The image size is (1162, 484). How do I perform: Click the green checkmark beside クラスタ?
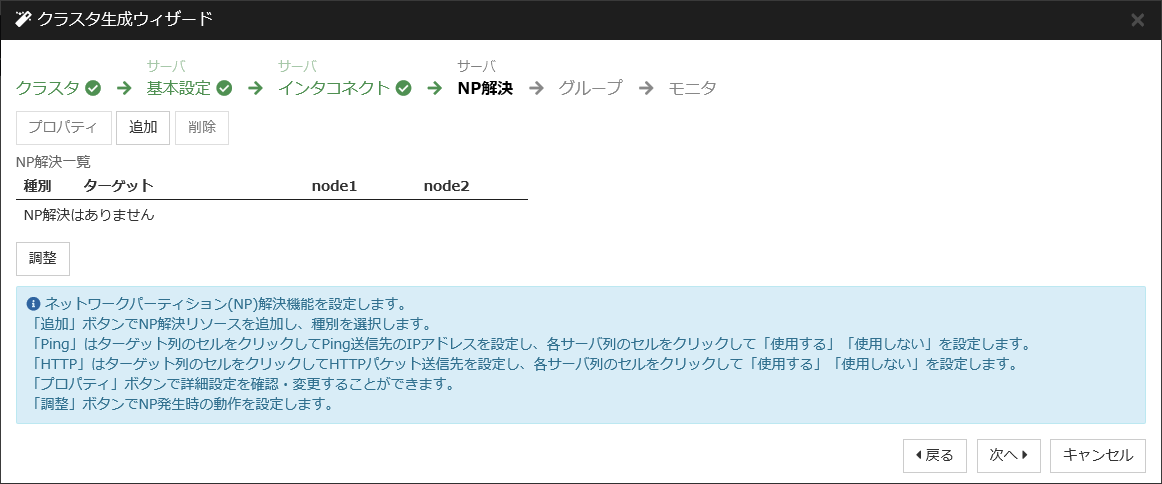[93, 88]
